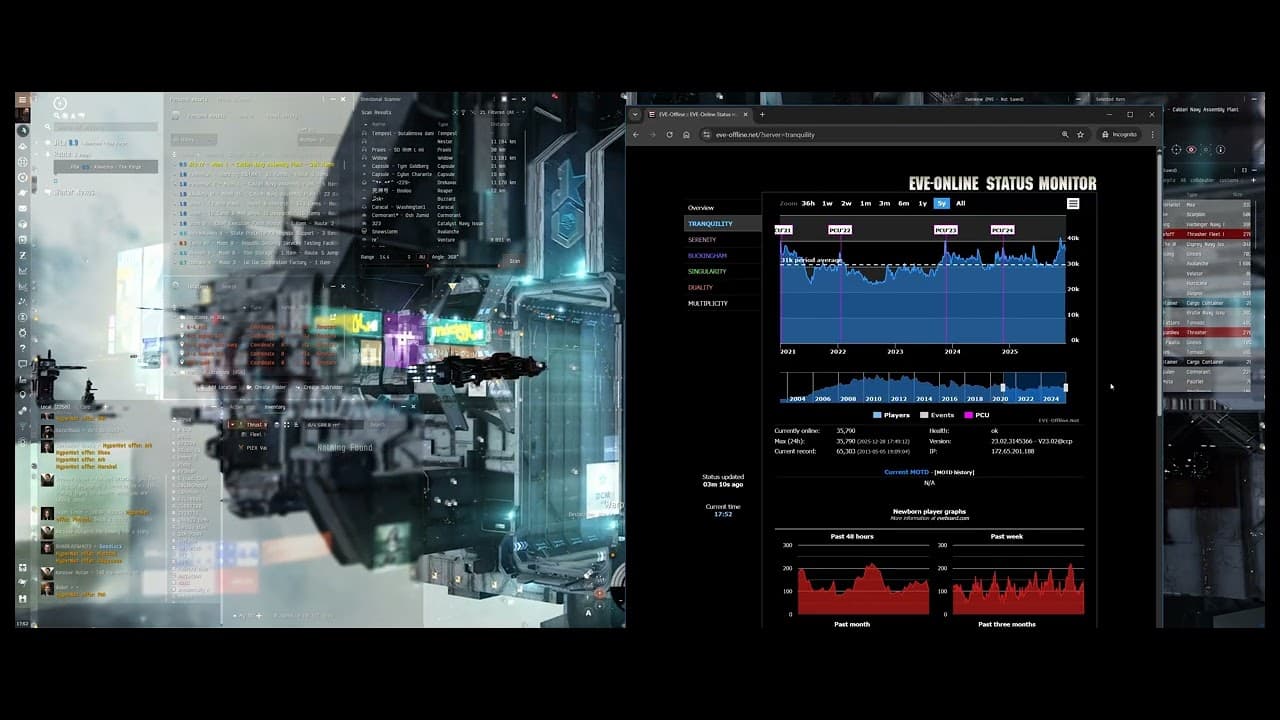Click the PCU'23 event flag
1280x720 pixels.
coord(946,230)
